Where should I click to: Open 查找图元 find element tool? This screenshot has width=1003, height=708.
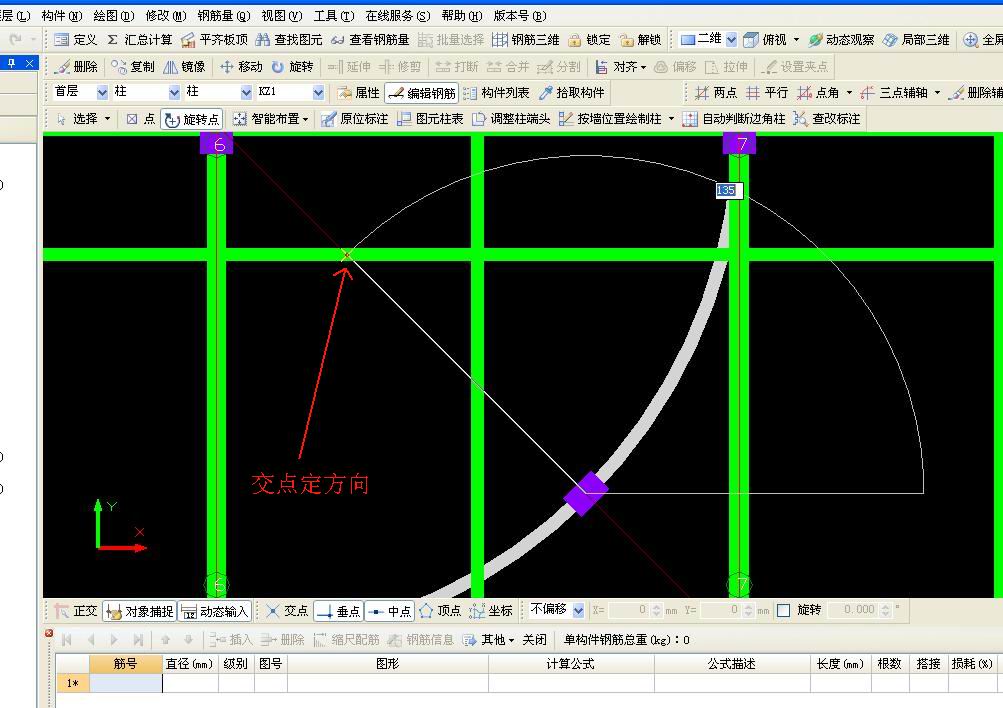(288, 40)
